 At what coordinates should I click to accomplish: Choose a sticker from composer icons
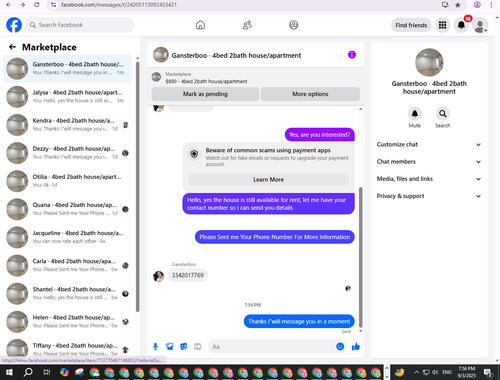tap(184, 347)
